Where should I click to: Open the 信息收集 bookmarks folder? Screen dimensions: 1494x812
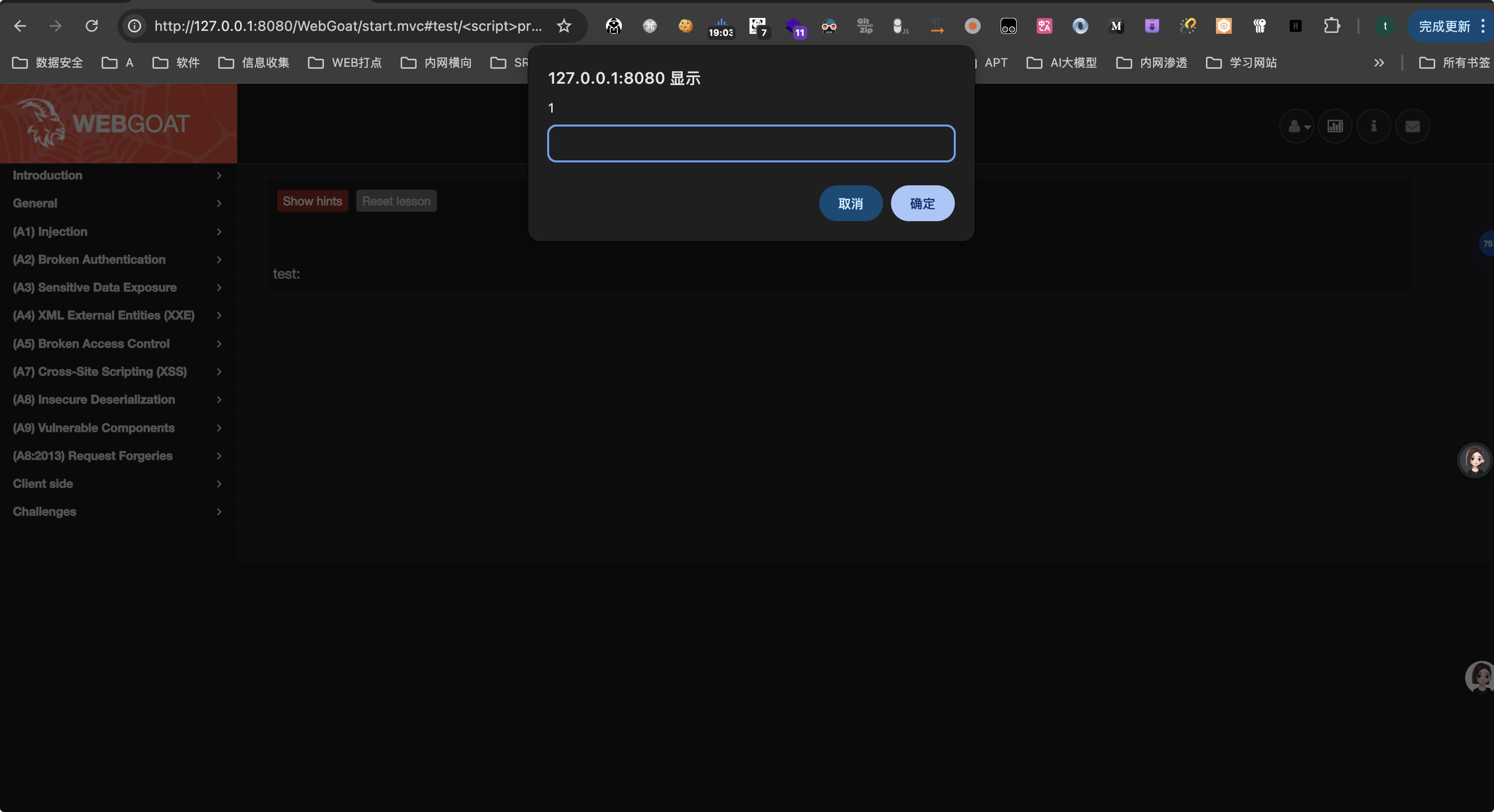point(254,63)
